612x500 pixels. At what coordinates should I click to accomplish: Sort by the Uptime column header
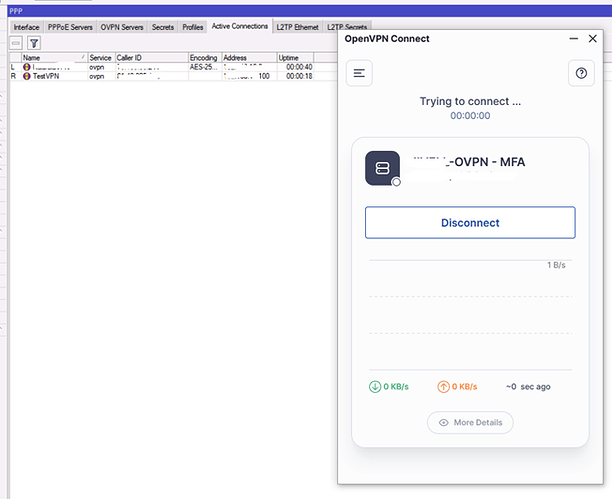[x=295, y=58]
